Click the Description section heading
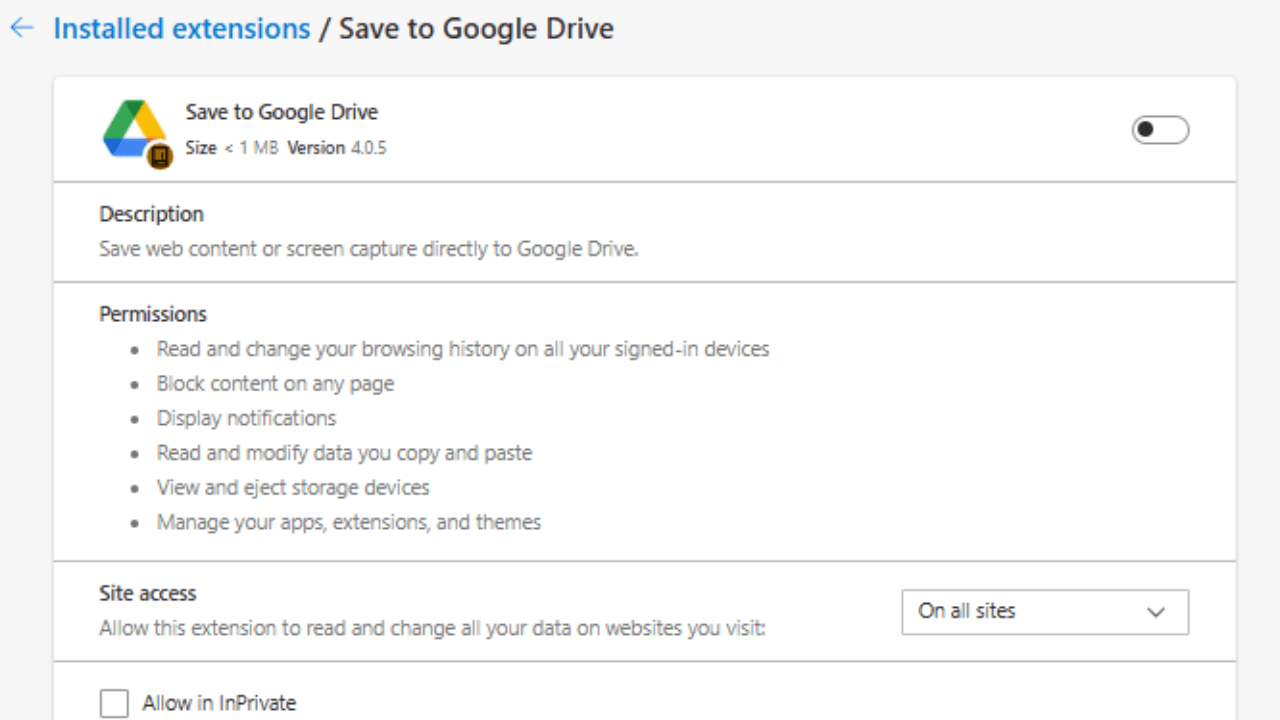The image size is (1280, 720). click(151, 214)
